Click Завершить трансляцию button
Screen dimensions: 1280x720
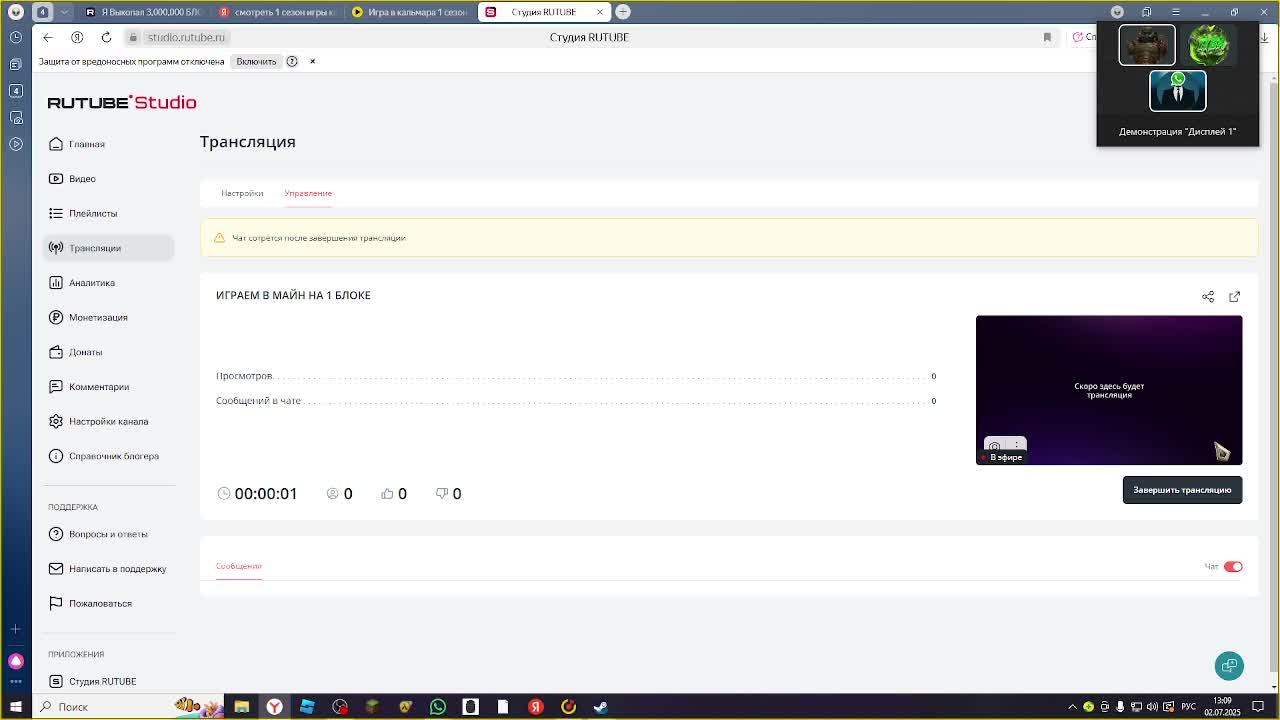click(x=1182, y=490)
